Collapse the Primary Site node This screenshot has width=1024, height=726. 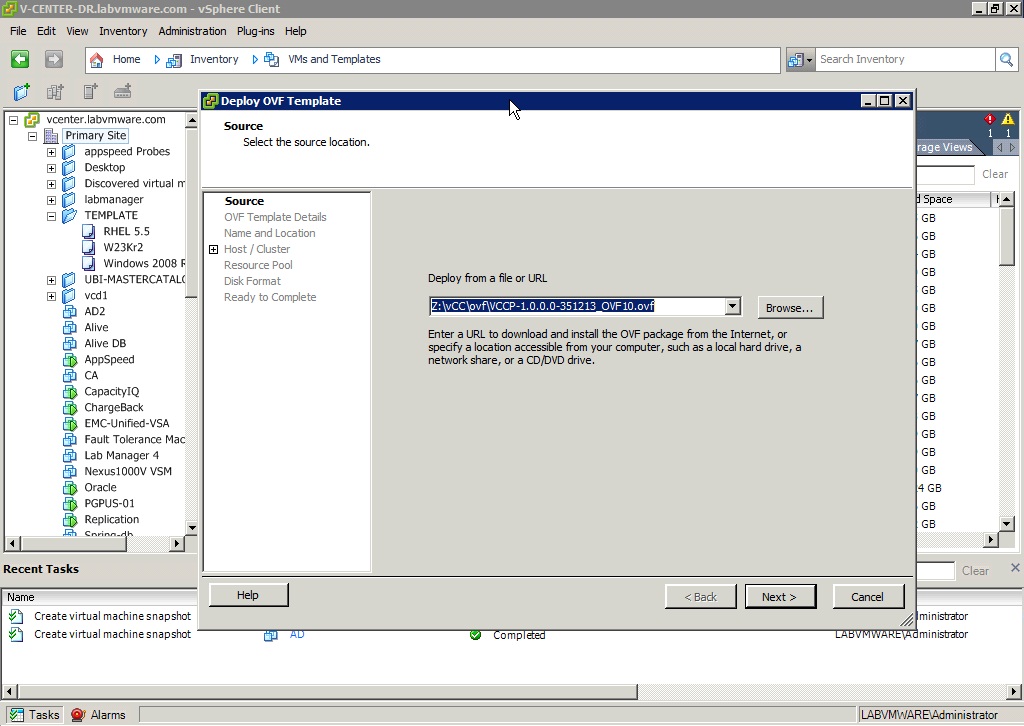pos(32,136)
